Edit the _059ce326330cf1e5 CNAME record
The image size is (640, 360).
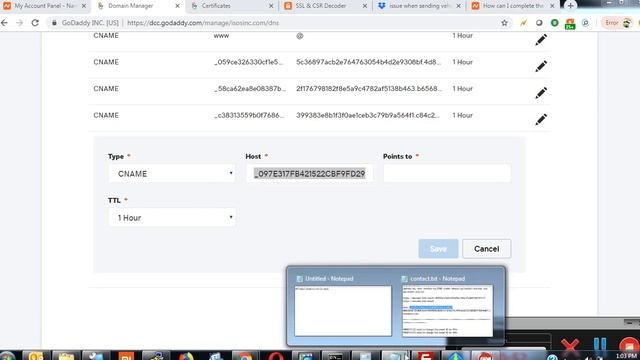coord(541,66)
